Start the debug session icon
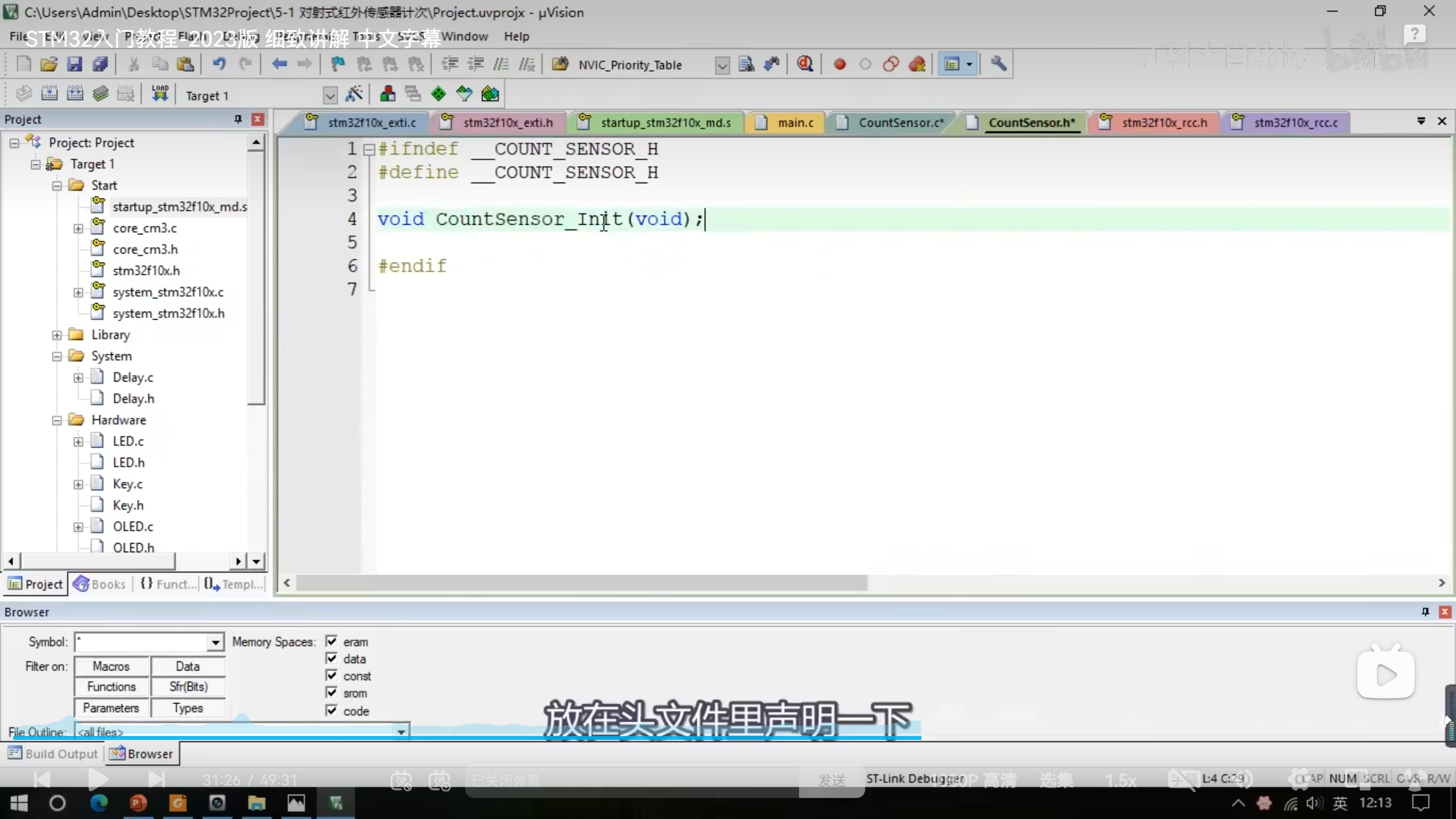1456x819 pixels. 805,64
